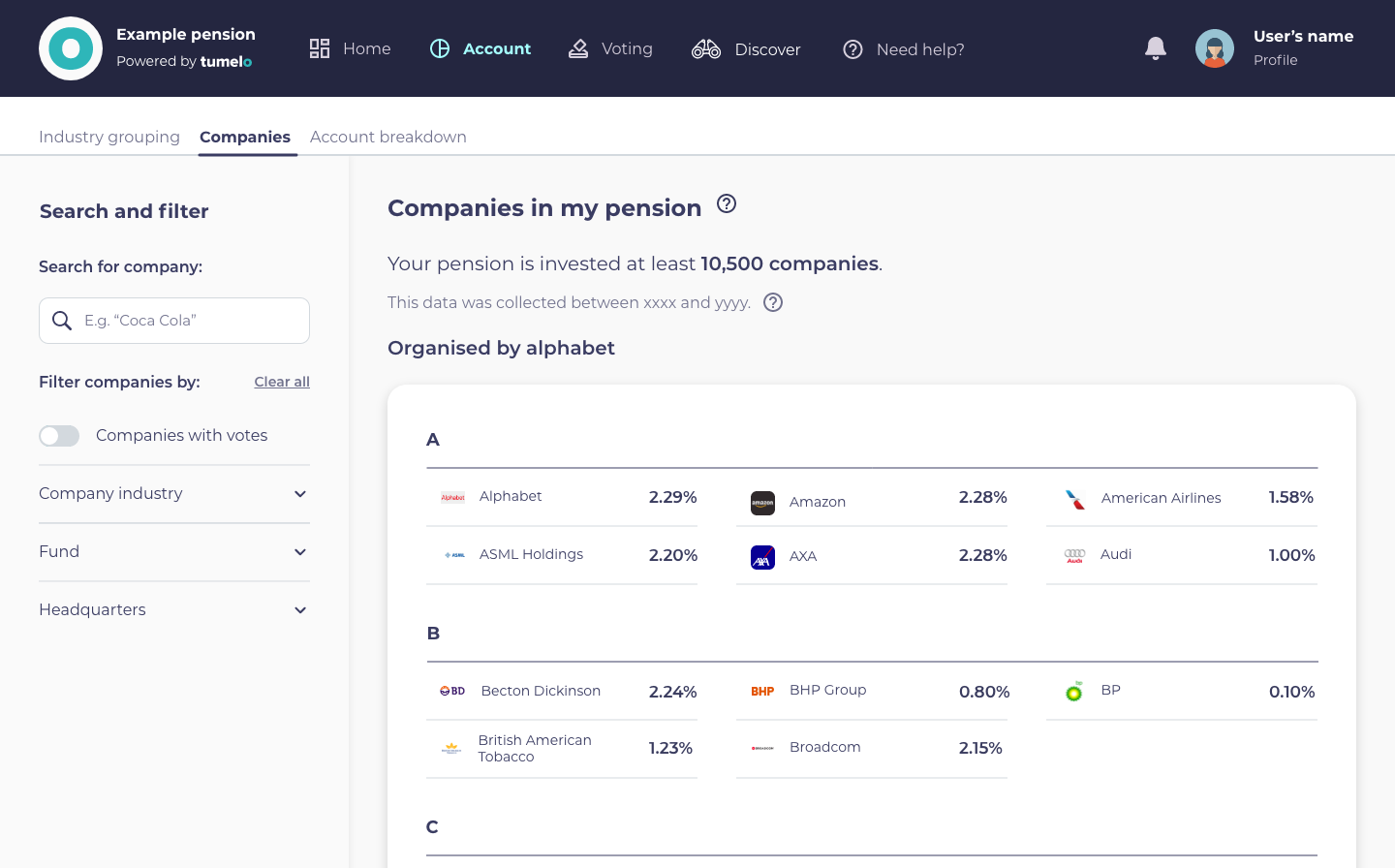Click the Organised by alphabet heading
This screenshot has height=868, width=1395.
point(501,348)
